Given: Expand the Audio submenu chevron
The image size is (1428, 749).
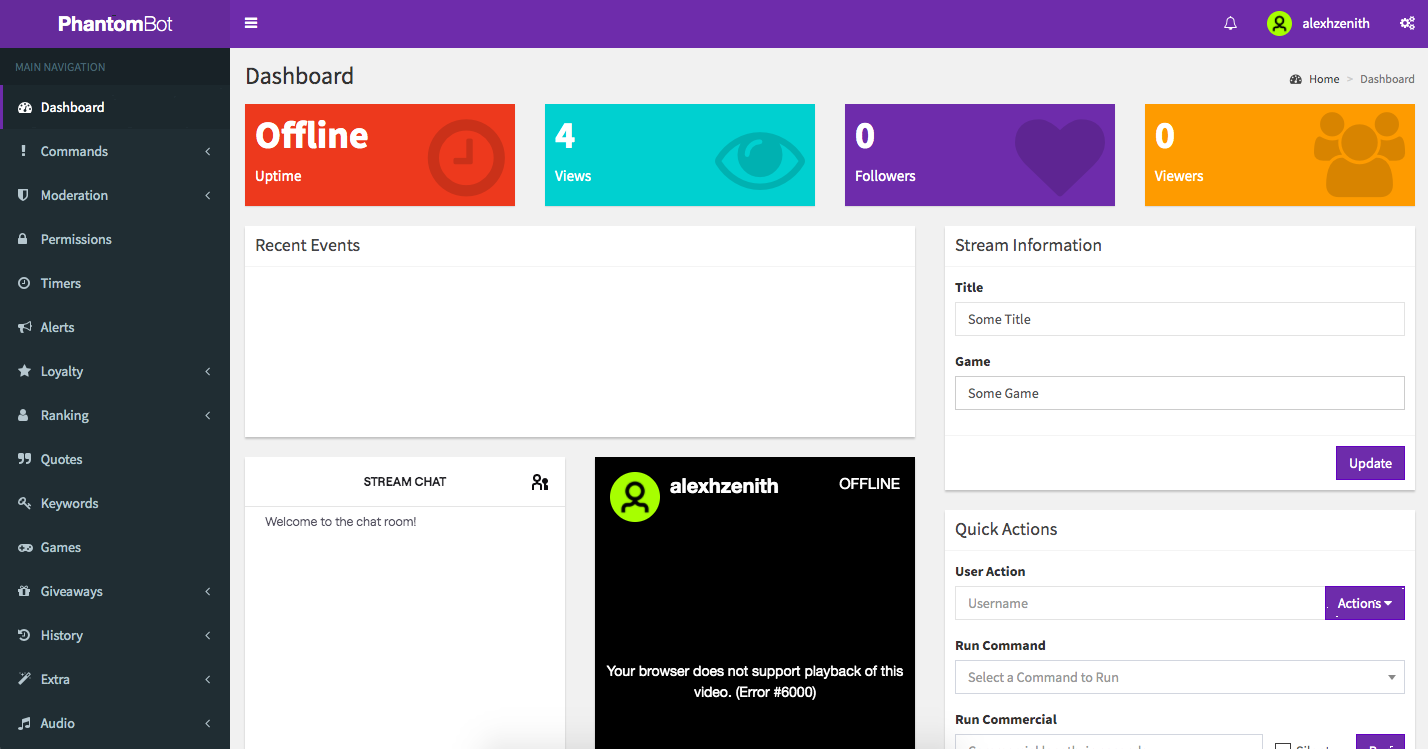Looking at the screenshot, I should [x=208, y=723].
